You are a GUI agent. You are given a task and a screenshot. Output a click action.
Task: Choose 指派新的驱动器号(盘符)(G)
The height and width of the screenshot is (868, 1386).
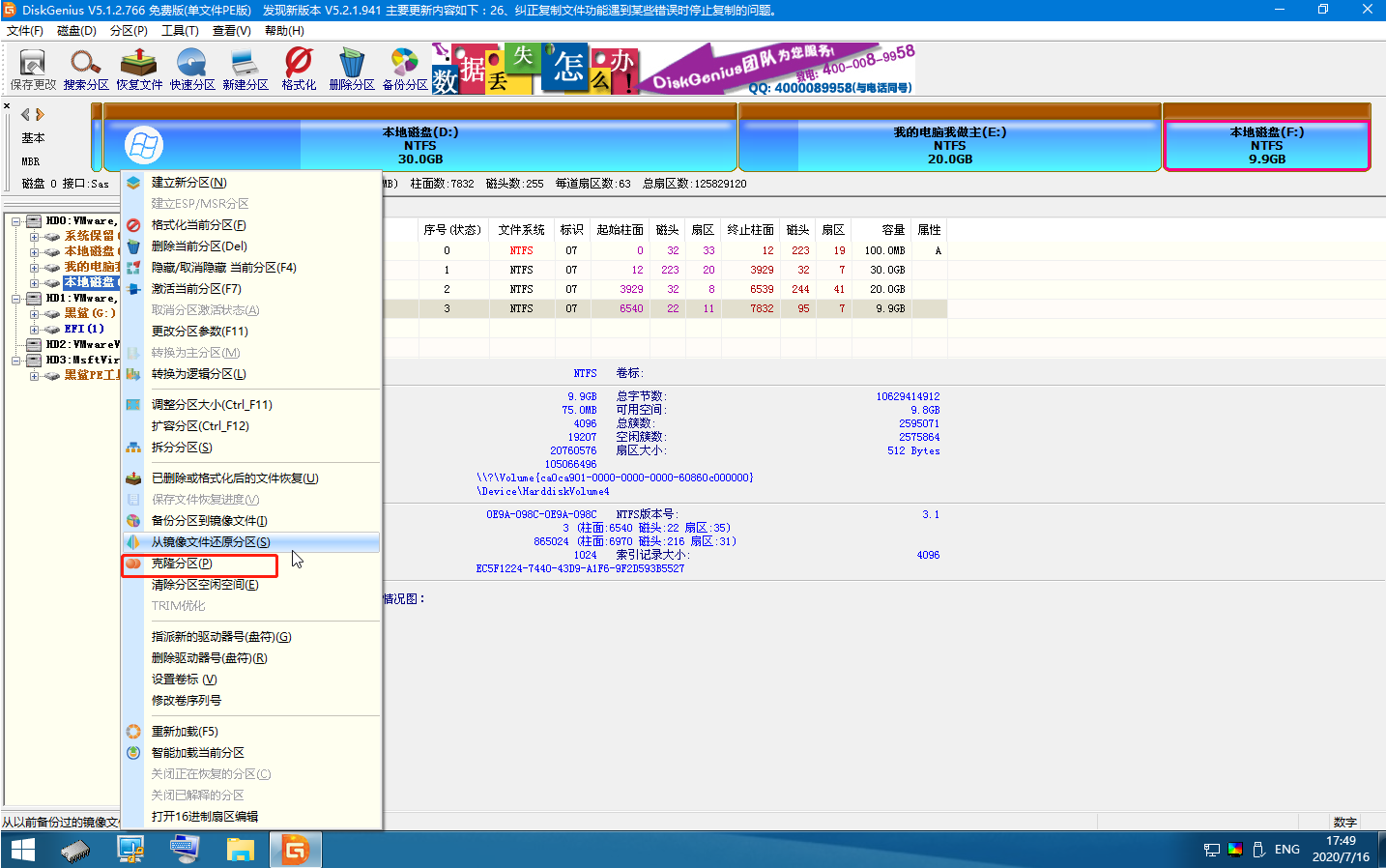coord(251,637)
